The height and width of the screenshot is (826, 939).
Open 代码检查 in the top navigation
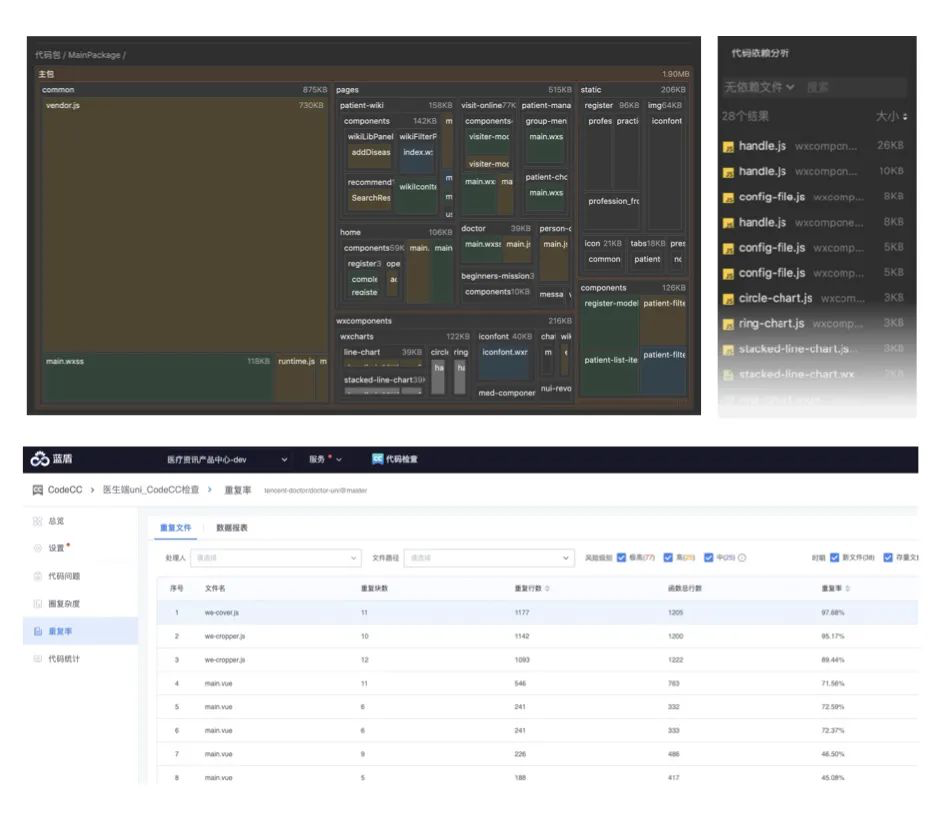tap(395, 459)
